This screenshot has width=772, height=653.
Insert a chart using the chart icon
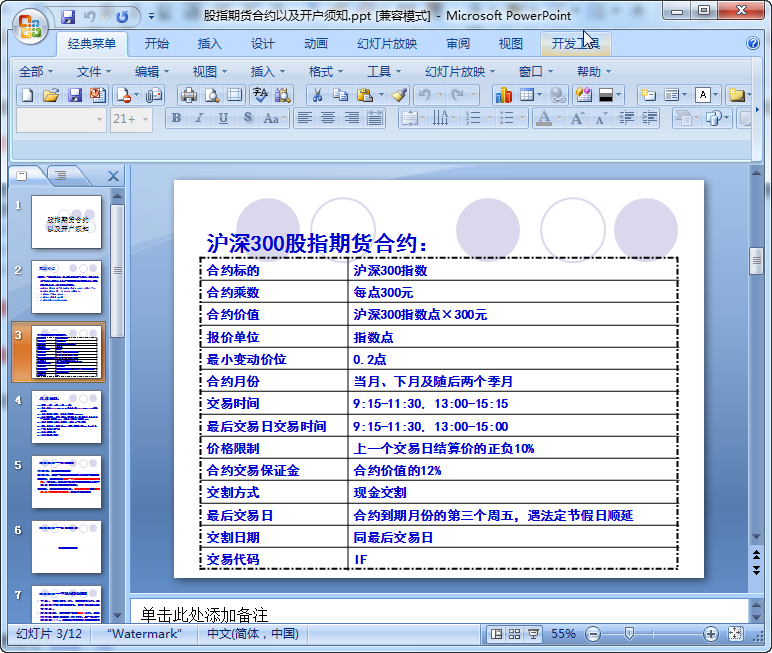503,95
